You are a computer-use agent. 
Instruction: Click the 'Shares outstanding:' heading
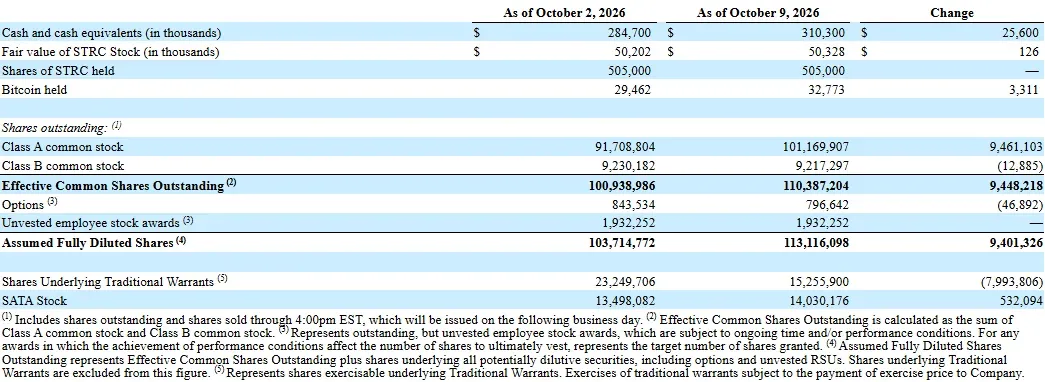(55, 127)
